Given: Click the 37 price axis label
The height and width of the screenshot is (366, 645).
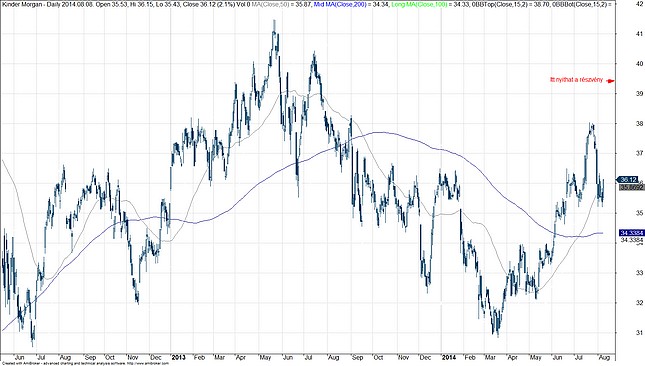Looking at the screenshot, I should point(640,153).
